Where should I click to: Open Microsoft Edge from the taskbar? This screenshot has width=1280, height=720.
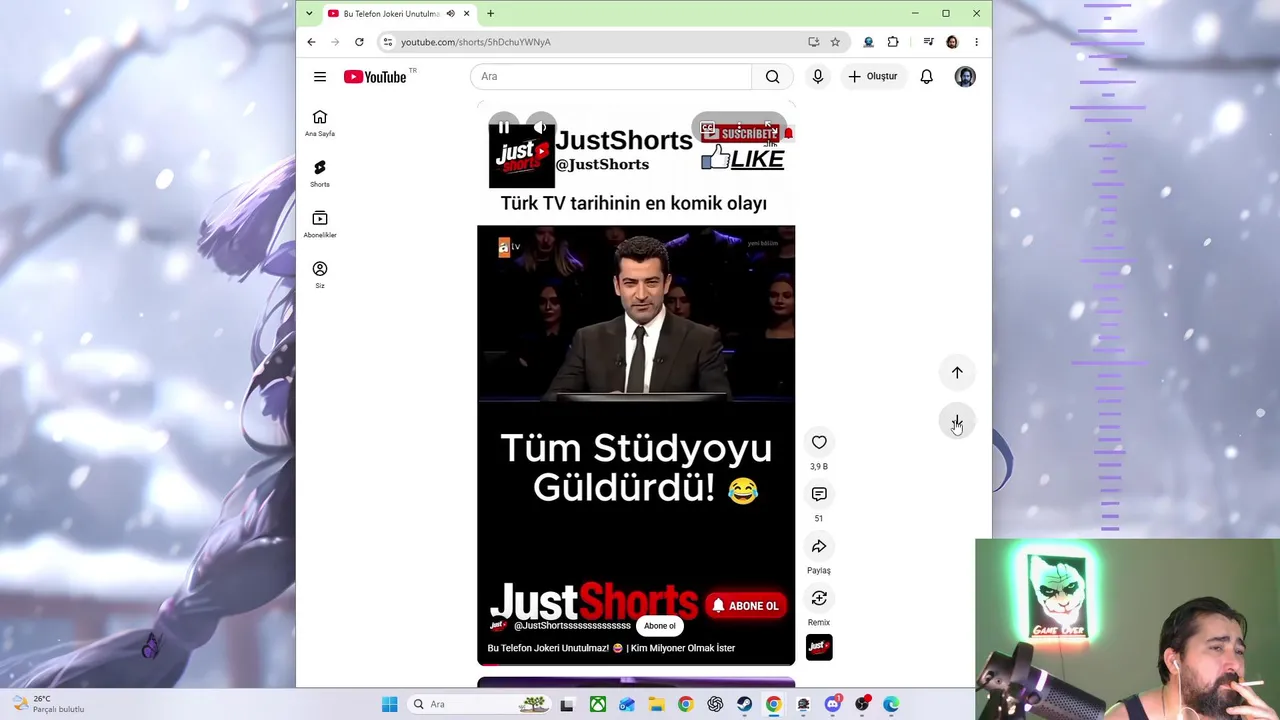coord(891,704)
